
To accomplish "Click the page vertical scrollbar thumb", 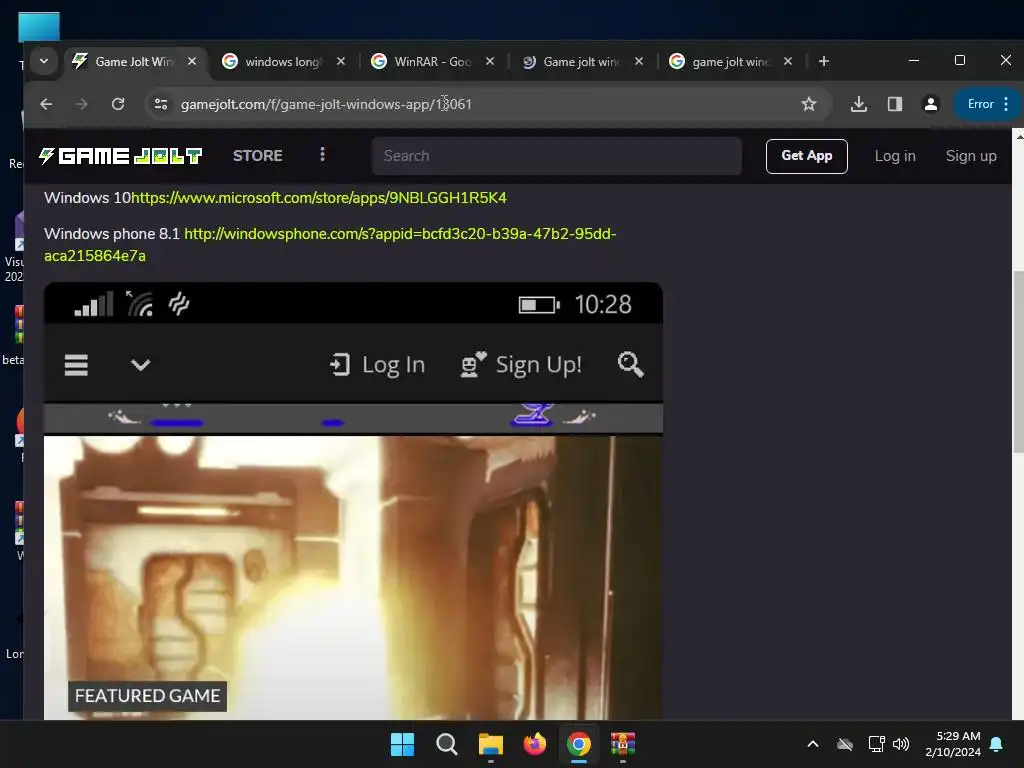I will pyautogui.click(x=1018, y=360).
